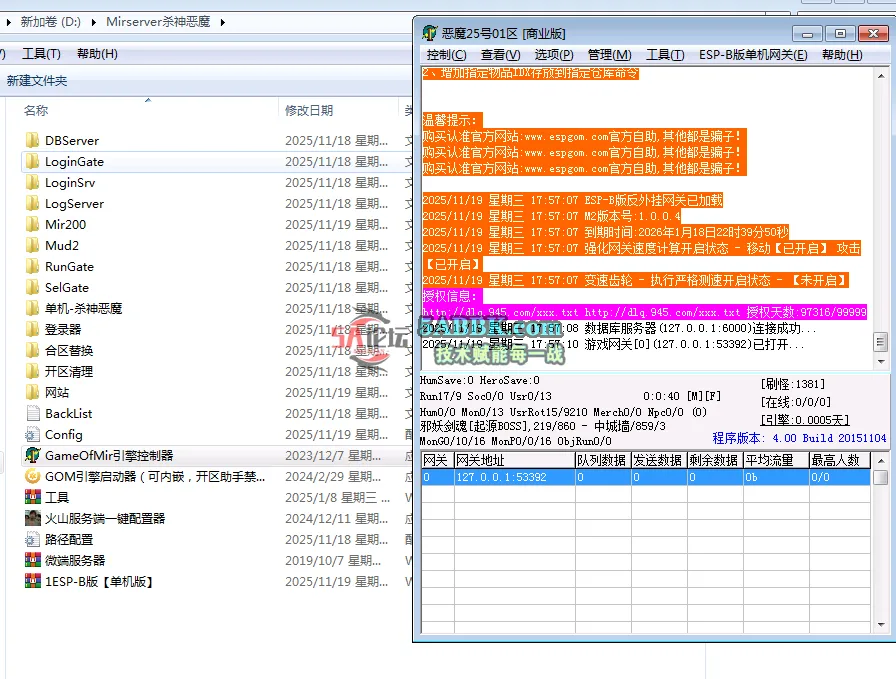Viewport: 896px width, 679px height.
Task: Sort the file list by 修改日期 column
Action: 309,110
